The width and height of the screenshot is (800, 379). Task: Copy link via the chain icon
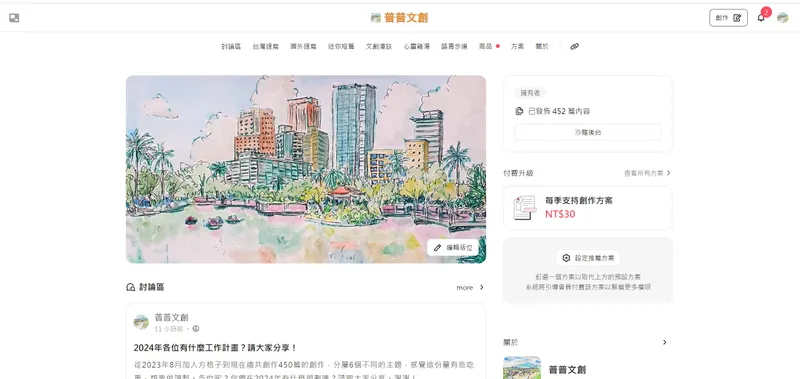[574, 46]
